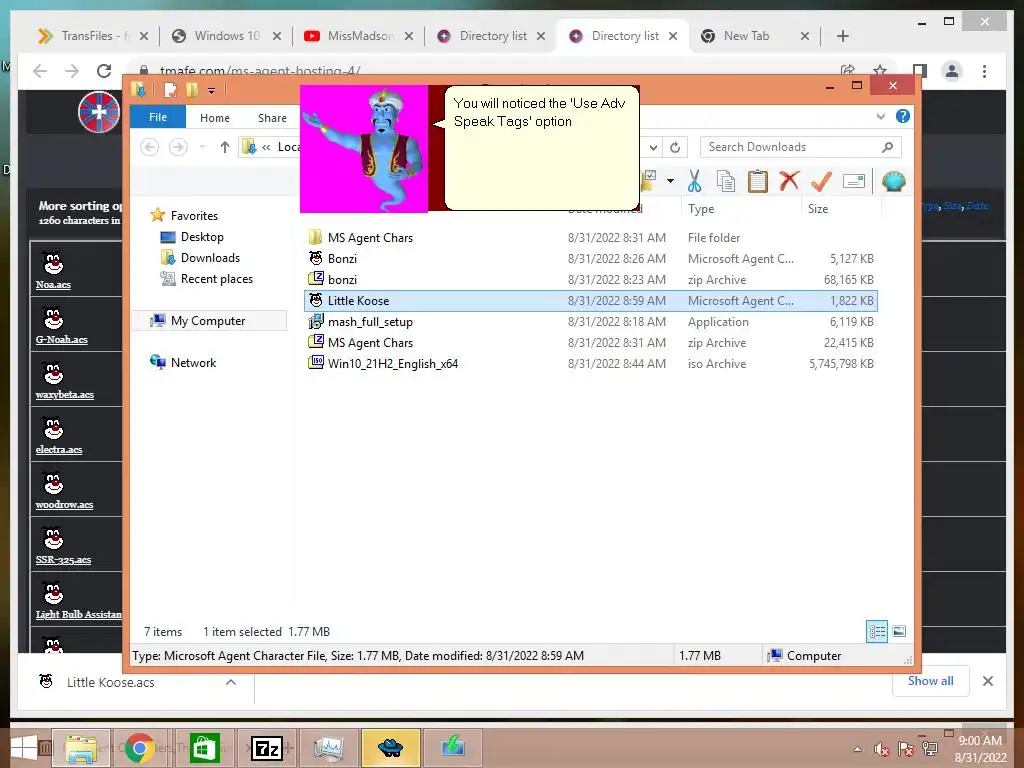1024x768 pixels.
Task: Open Windows Store taskbar icon
Action: 204,748
